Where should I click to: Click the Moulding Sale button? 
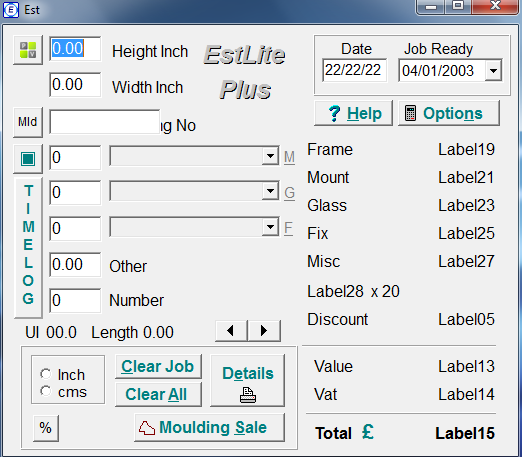click(210, 428)
